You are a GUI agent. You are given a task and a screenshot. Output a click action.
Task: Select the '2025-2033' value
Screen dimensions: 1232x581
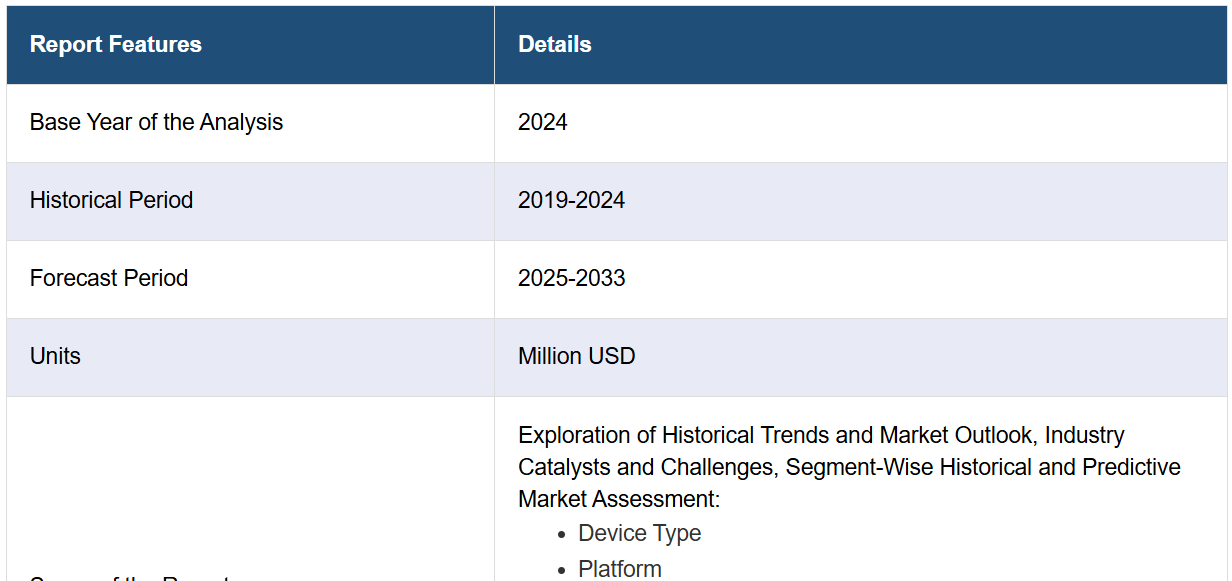tap(571, 278)
